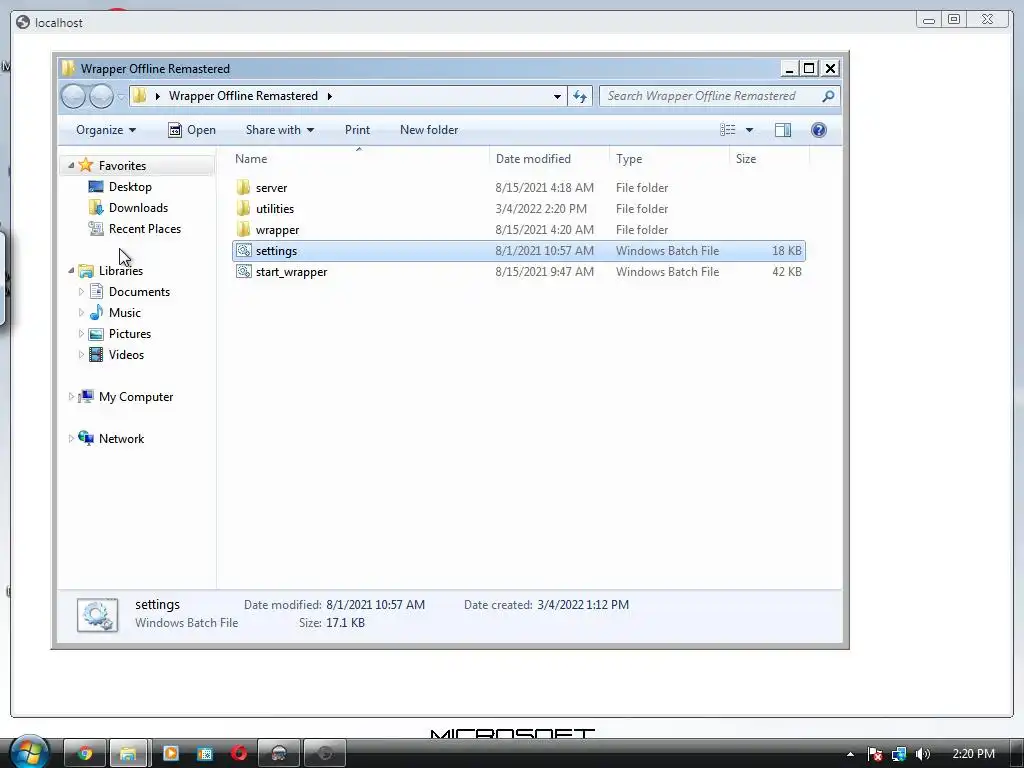1024x768 pixels.
Task: Click the start_wrapper batch file icon
Action: click(x=244, y=272)
